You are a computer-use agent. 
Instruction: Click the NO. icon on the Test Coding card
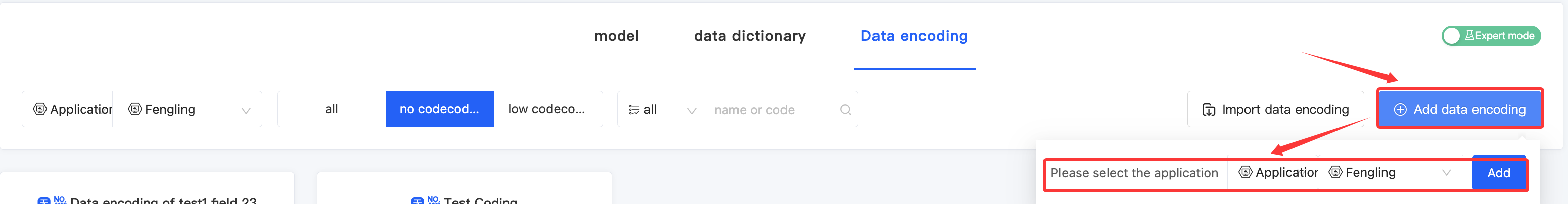(x=418, y=200)
